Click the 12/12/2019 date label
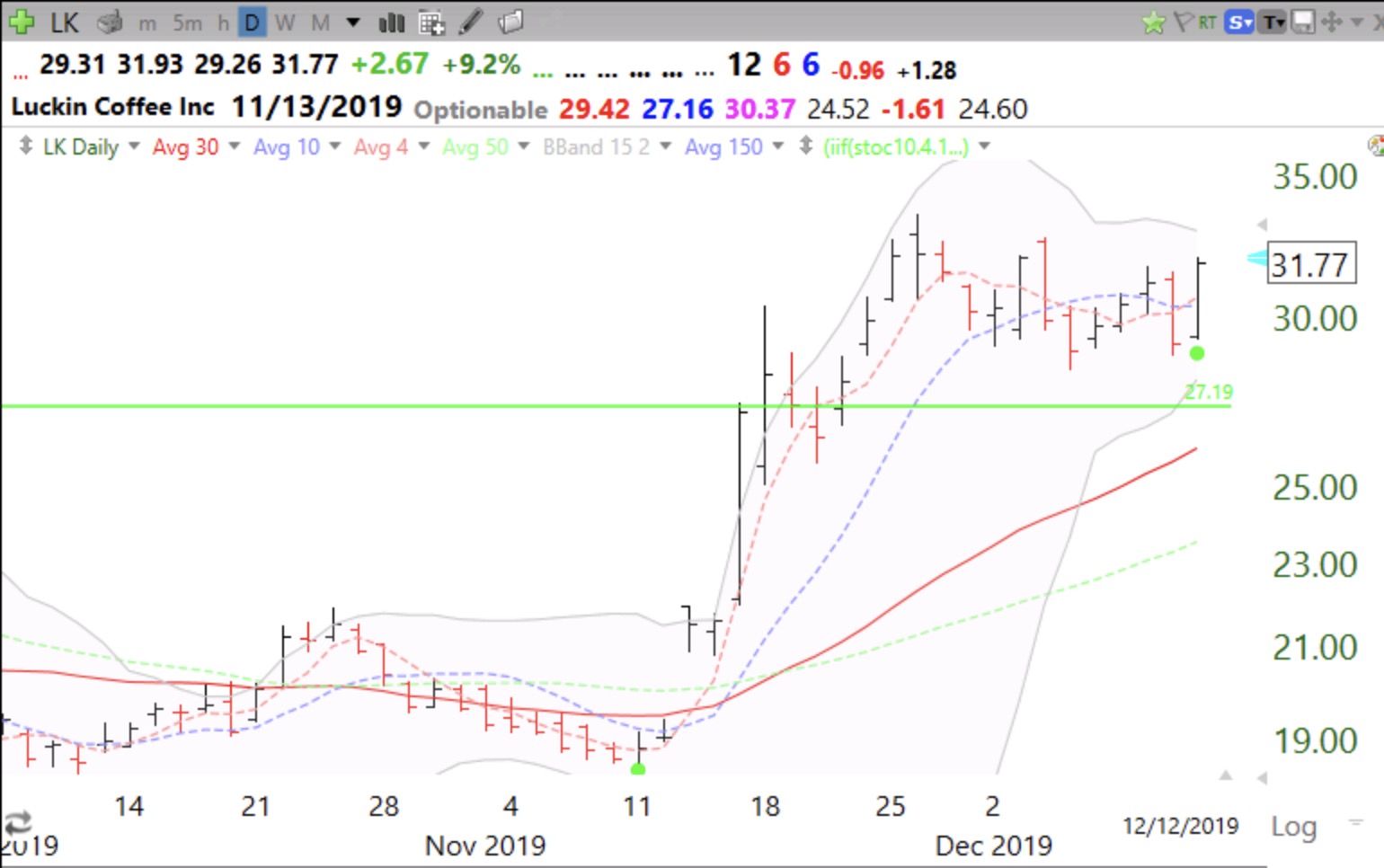The width and height of the screenshot is (1384, 868). (1181, 826)
